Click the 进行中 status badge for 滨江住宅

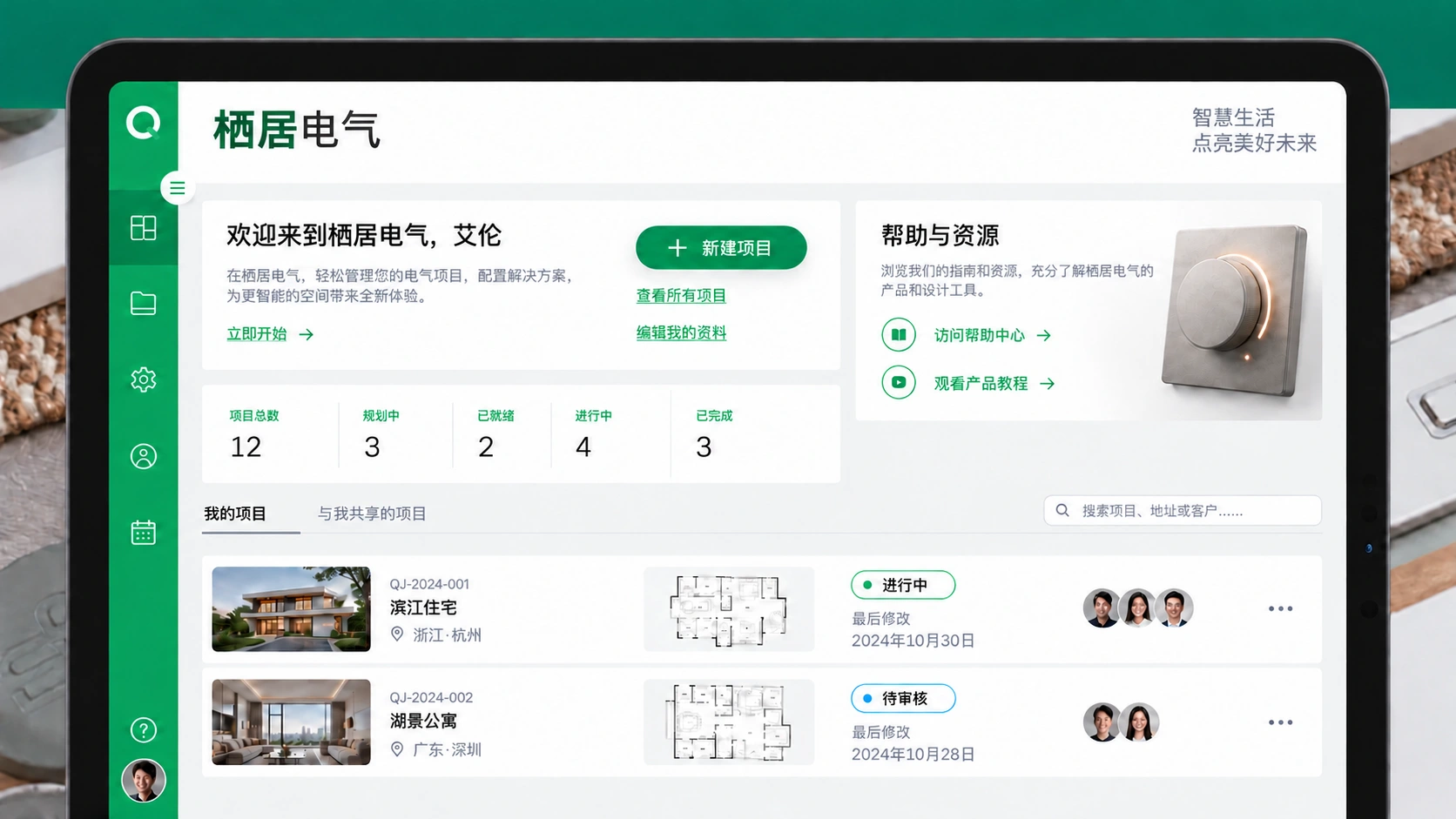903,585
